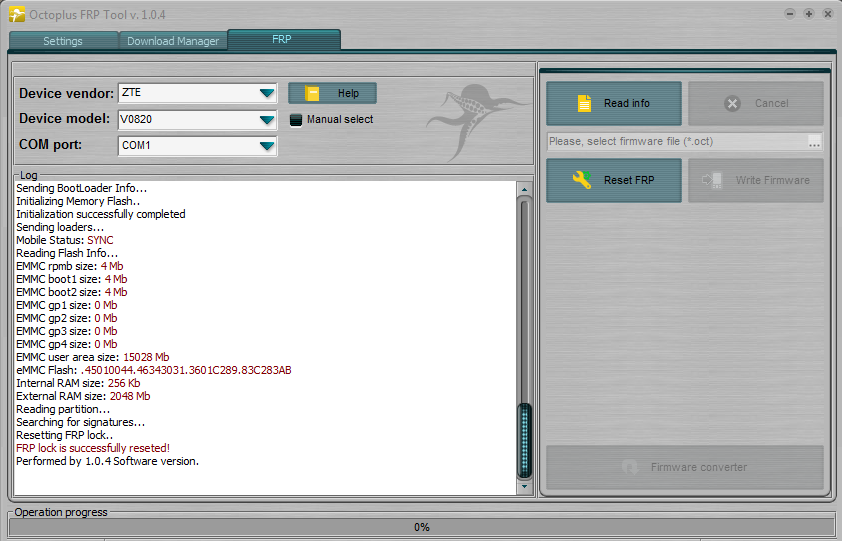Browse firmware file with ellipsis button
Viewport: 842px width, 541px height.
pyautogui.click(x=814, y=142)
